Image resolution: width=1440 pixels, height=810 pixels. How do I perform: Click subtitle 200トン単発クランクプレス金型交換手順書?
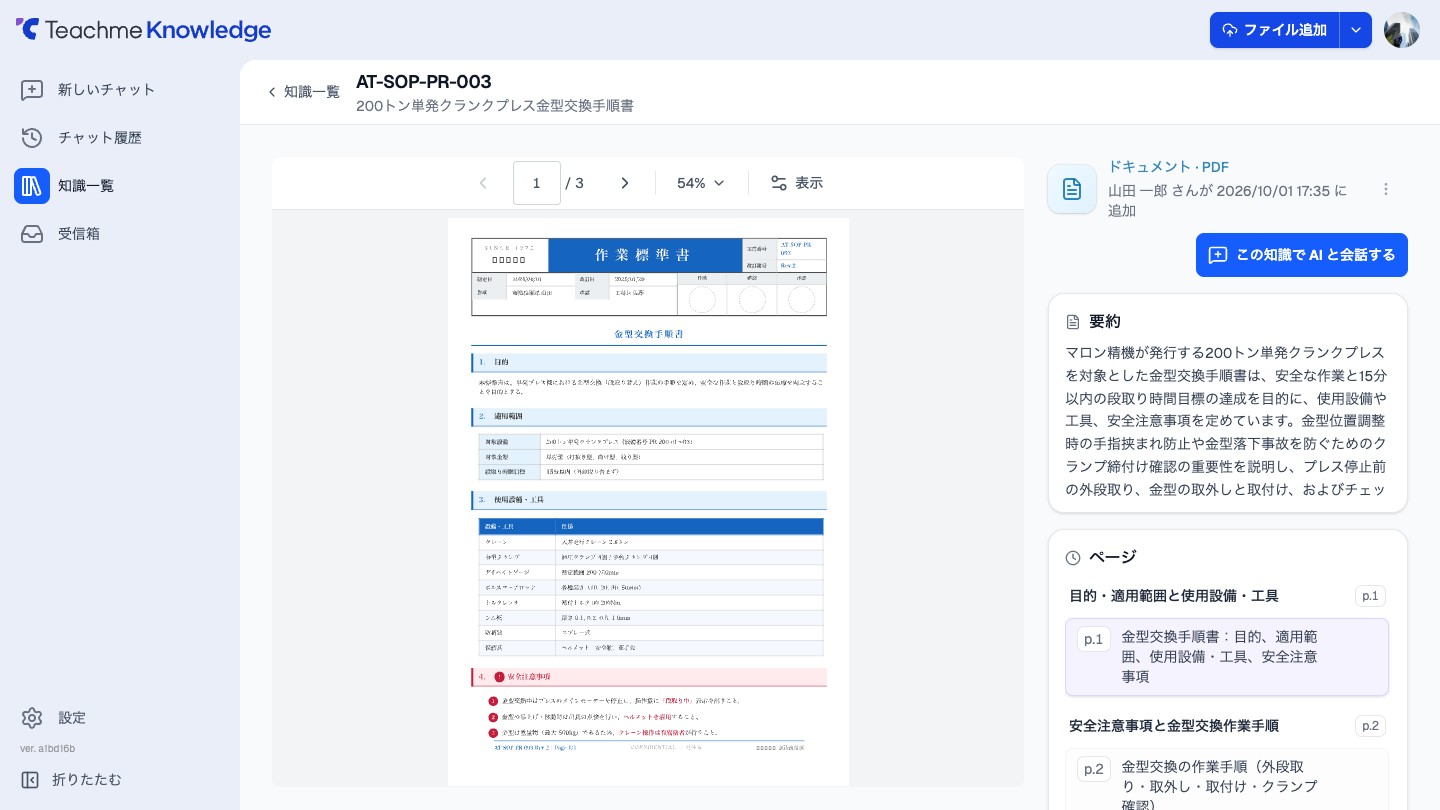click(x=495, y=106)
